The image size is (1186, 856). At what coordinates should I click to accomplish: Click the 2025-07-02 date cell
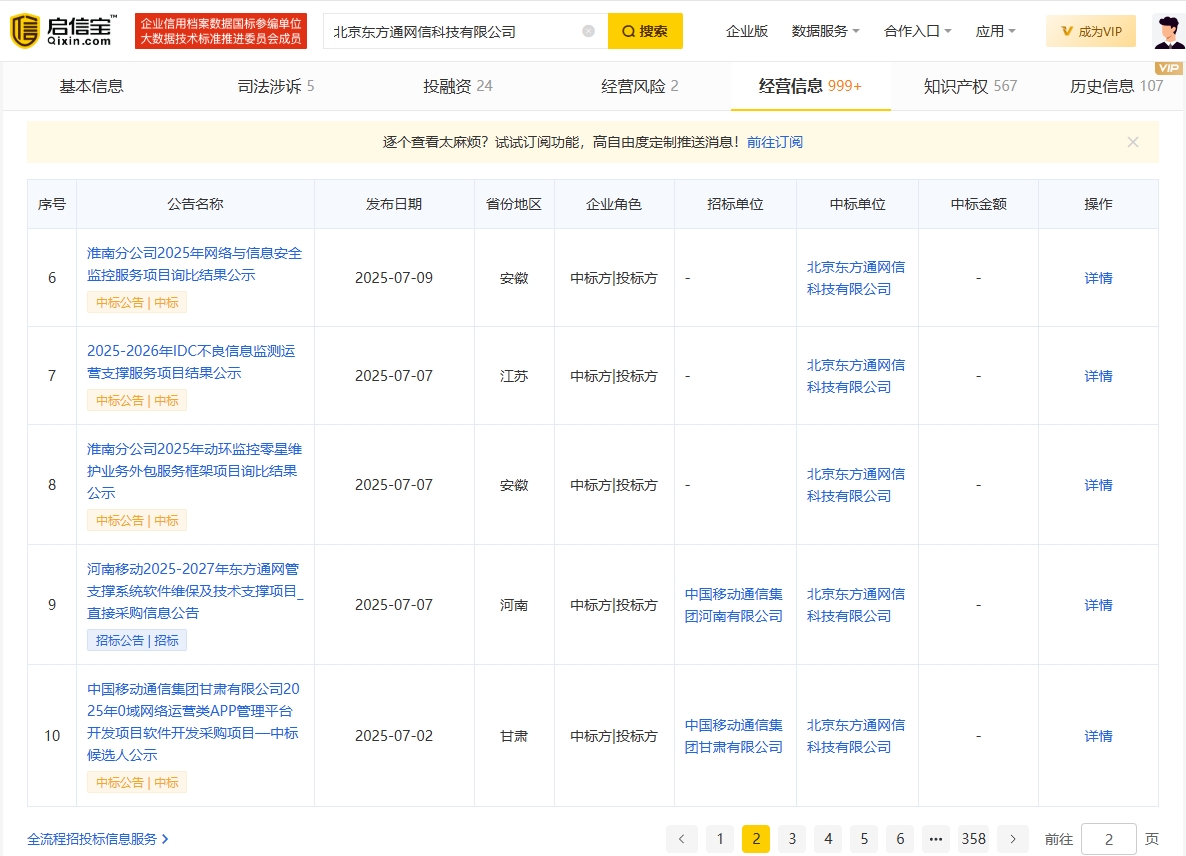pos(394,736)
